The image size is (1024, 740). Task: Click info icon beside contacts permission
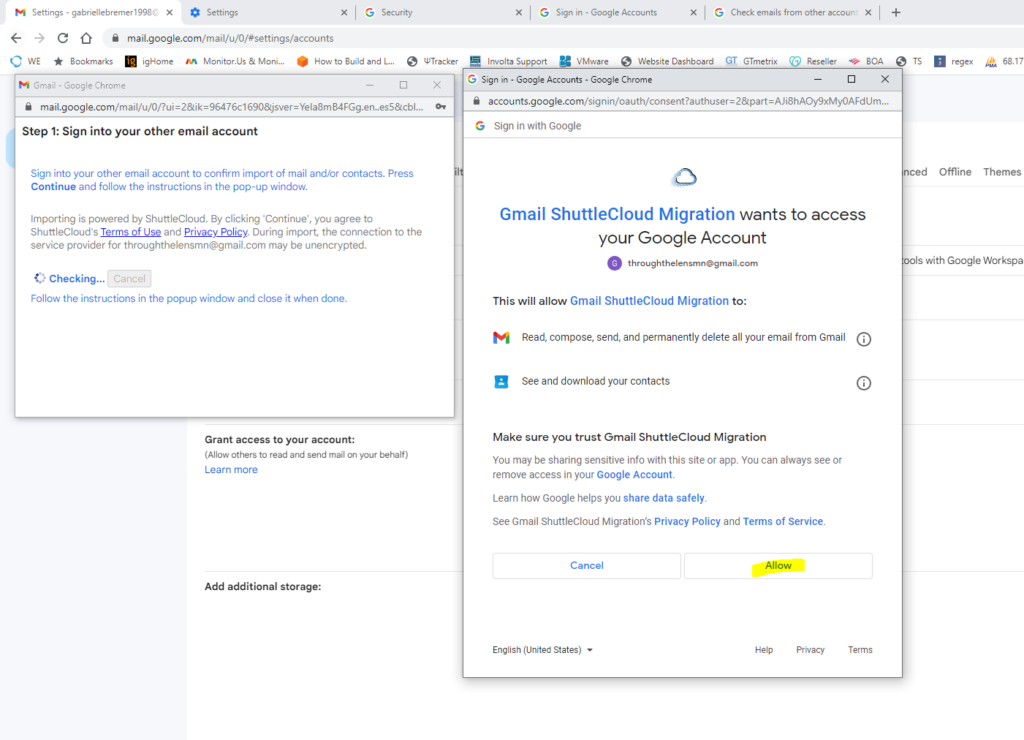(864, 383)
